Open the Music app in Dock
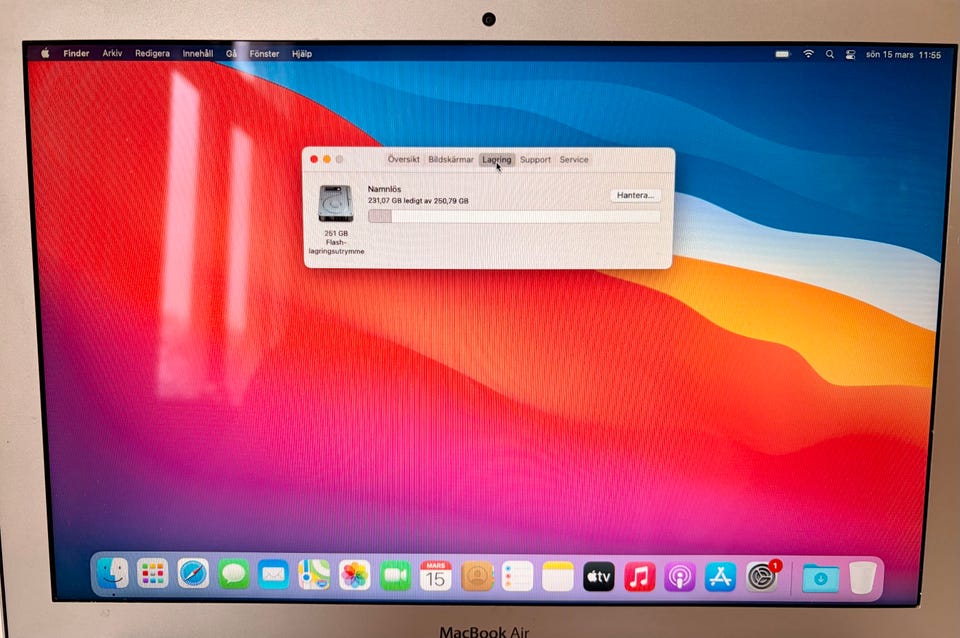Viewport: 960px width, 638px height. tap(639, 577)
